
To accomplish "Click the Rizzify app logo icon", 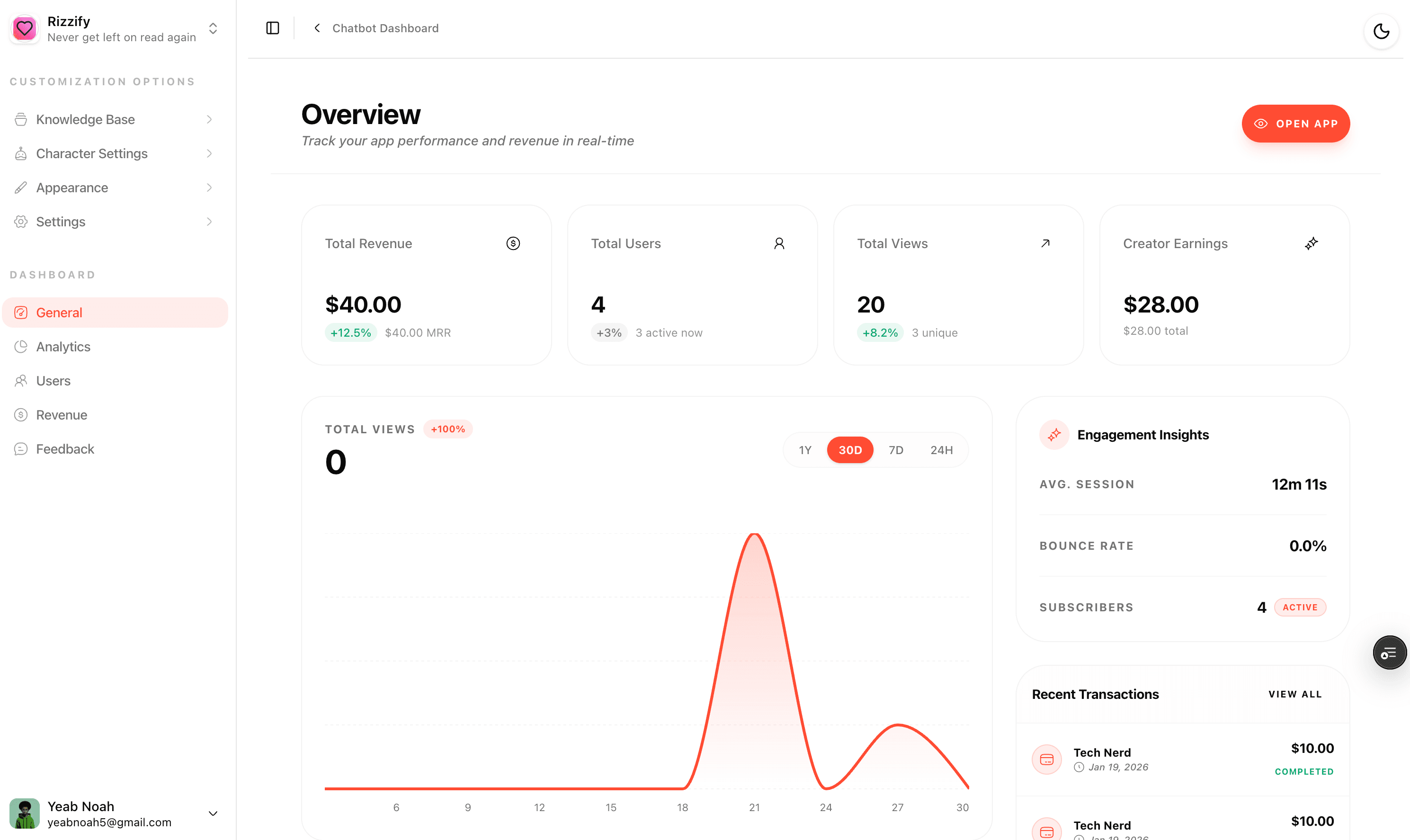I will click(x=24, y=28).
